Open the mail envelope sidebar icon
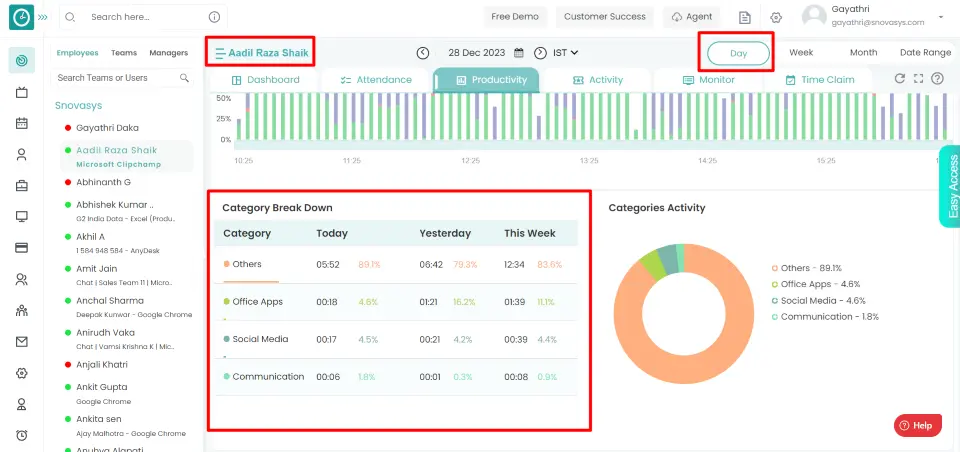 coord(21,342)
